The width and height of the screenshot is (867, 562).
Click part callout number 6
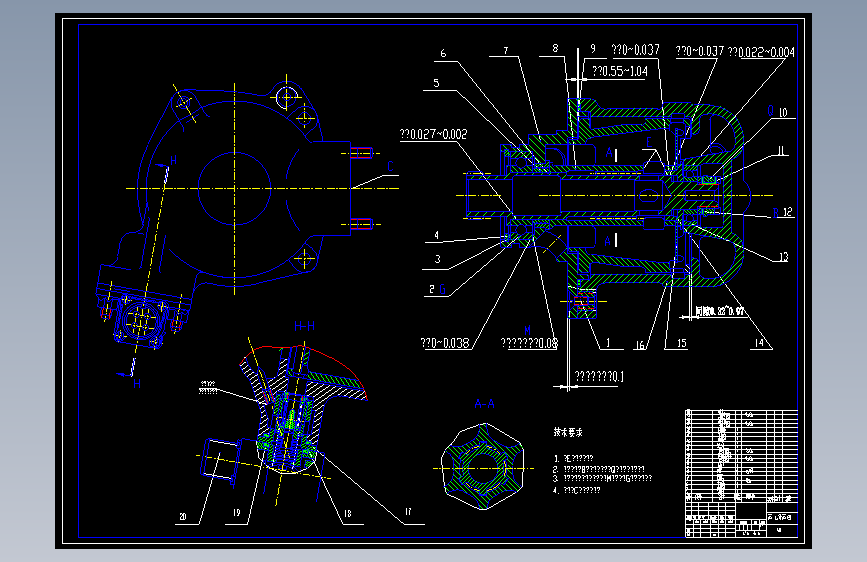click(443, 54)
